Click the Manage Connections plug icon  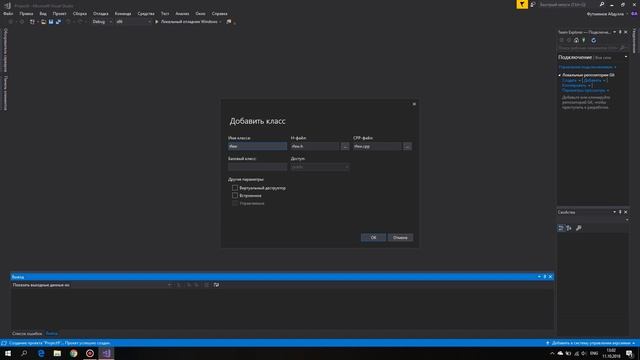[584, 40]
